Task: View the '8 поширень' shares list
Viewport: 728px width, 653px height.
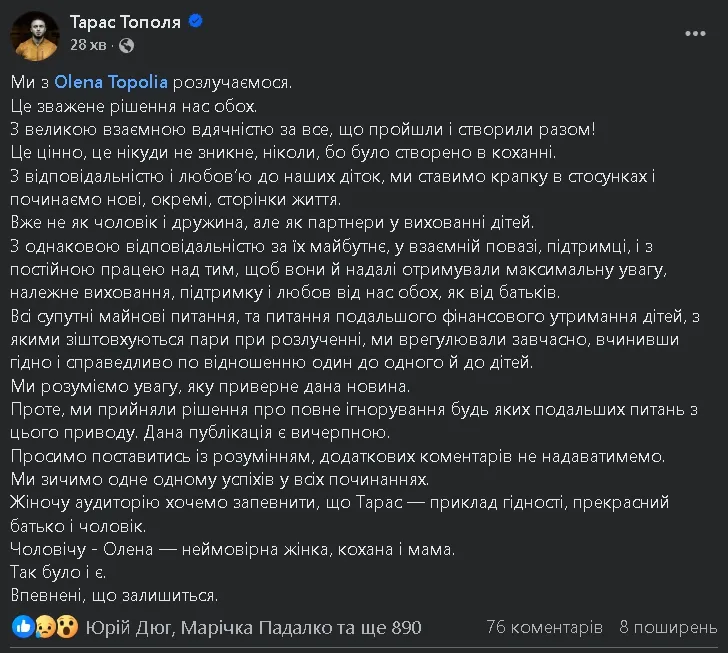Action: coord(669,628)
